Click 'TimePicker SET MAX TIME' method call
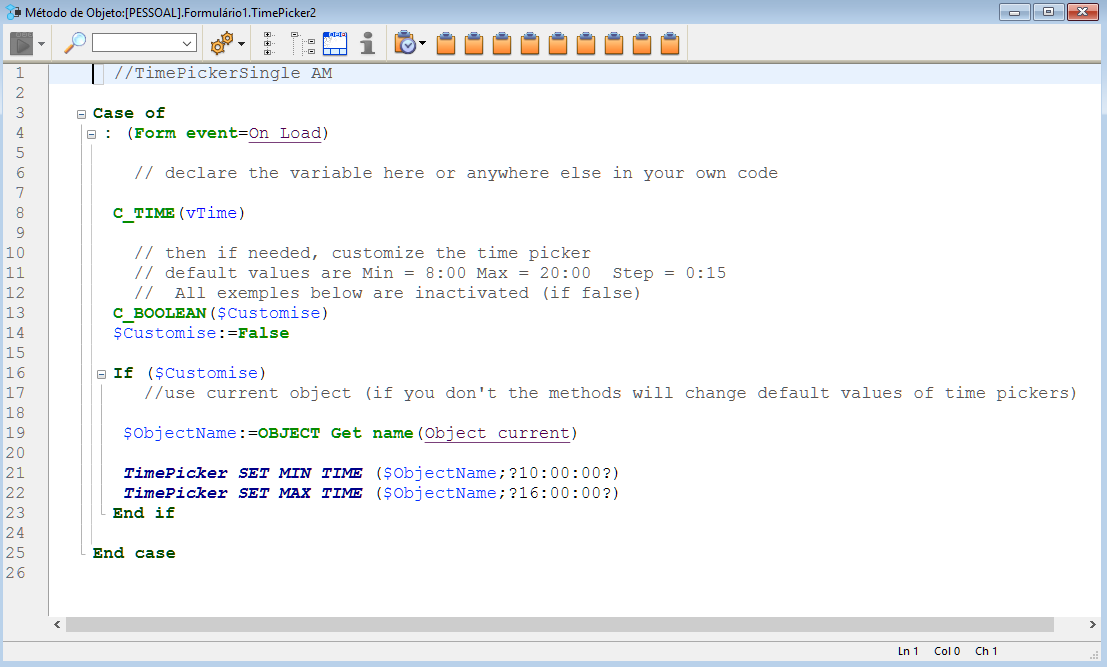This screenshot has height=667, width=1107. click(x=243, y=493)
